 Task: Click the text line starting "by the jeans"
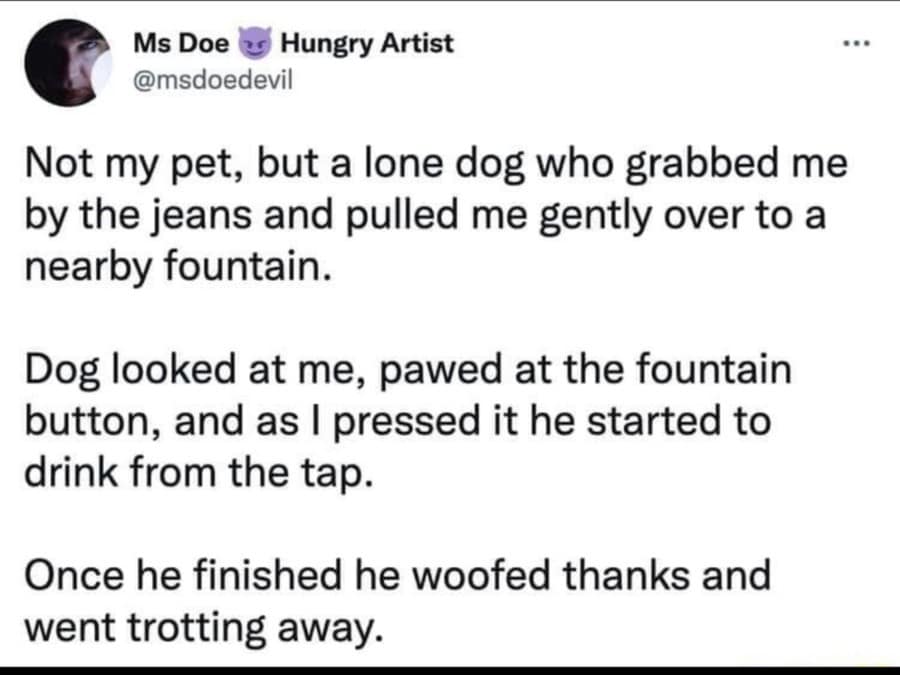425,217
